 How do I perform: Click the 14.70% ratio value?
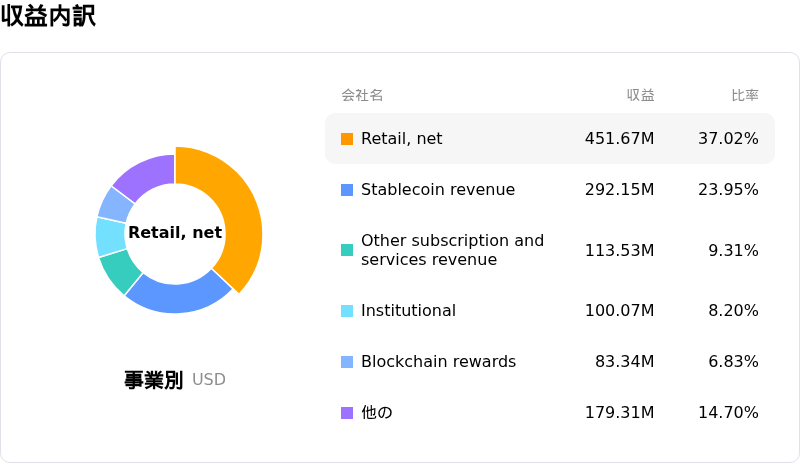[728, 412]
